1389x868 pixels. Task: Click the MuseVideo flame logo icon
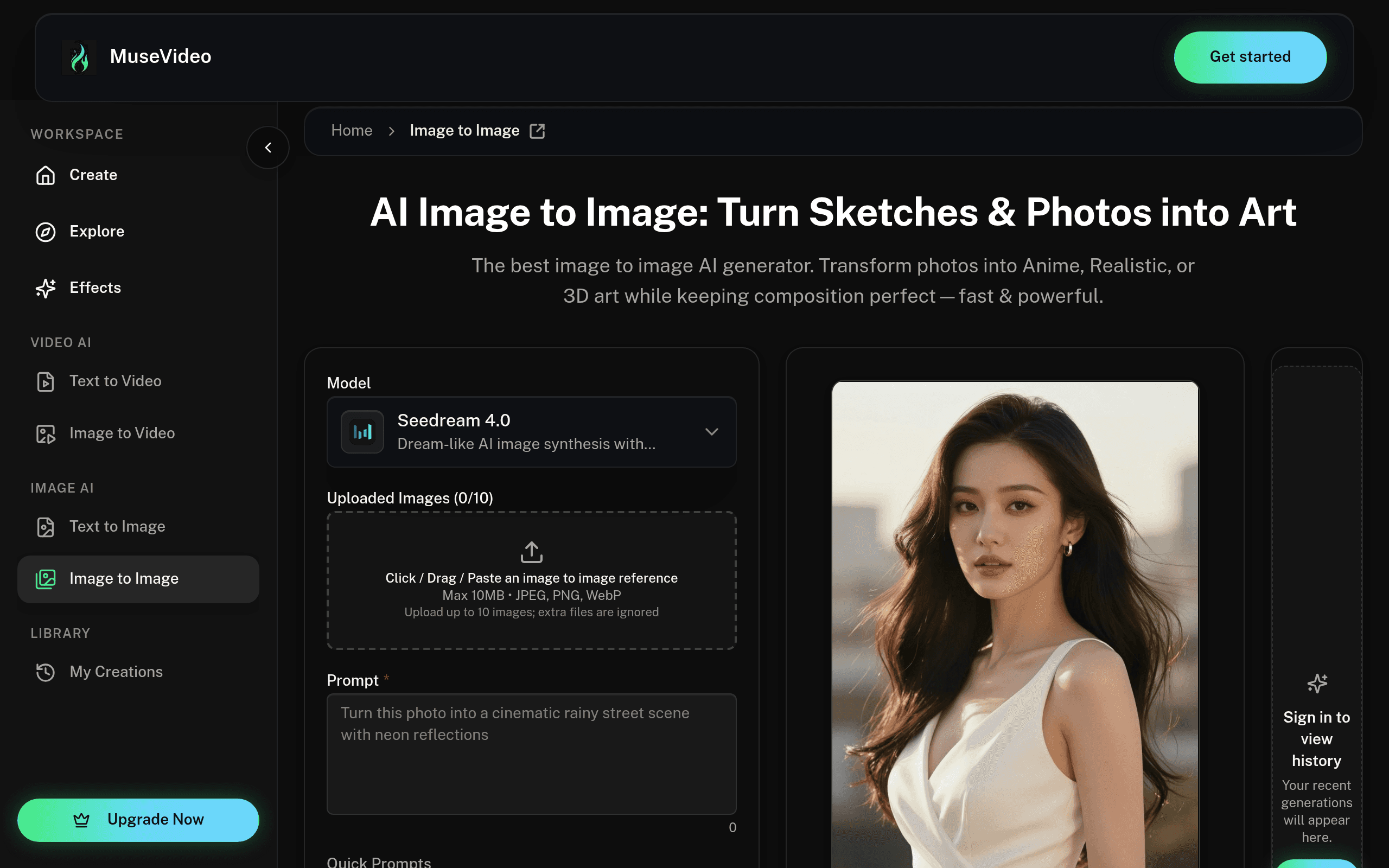point(79,57)
